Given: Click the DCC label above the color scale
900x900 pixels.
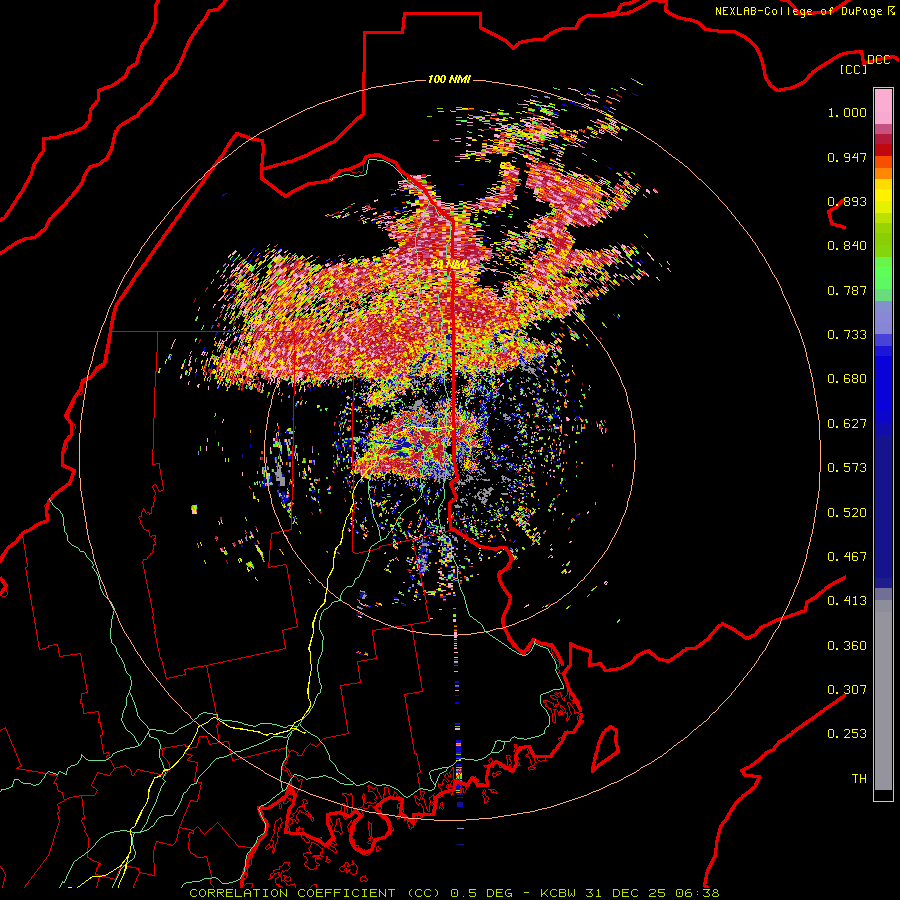Looking at the screenshot, I should pos(879,59).
